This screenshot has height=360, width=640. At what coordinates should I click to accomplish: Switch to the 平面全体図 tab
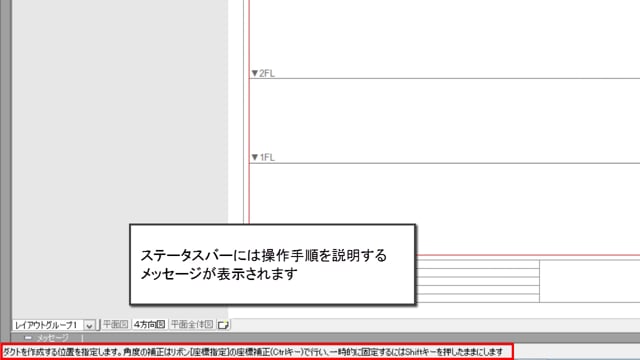(192, 324)
